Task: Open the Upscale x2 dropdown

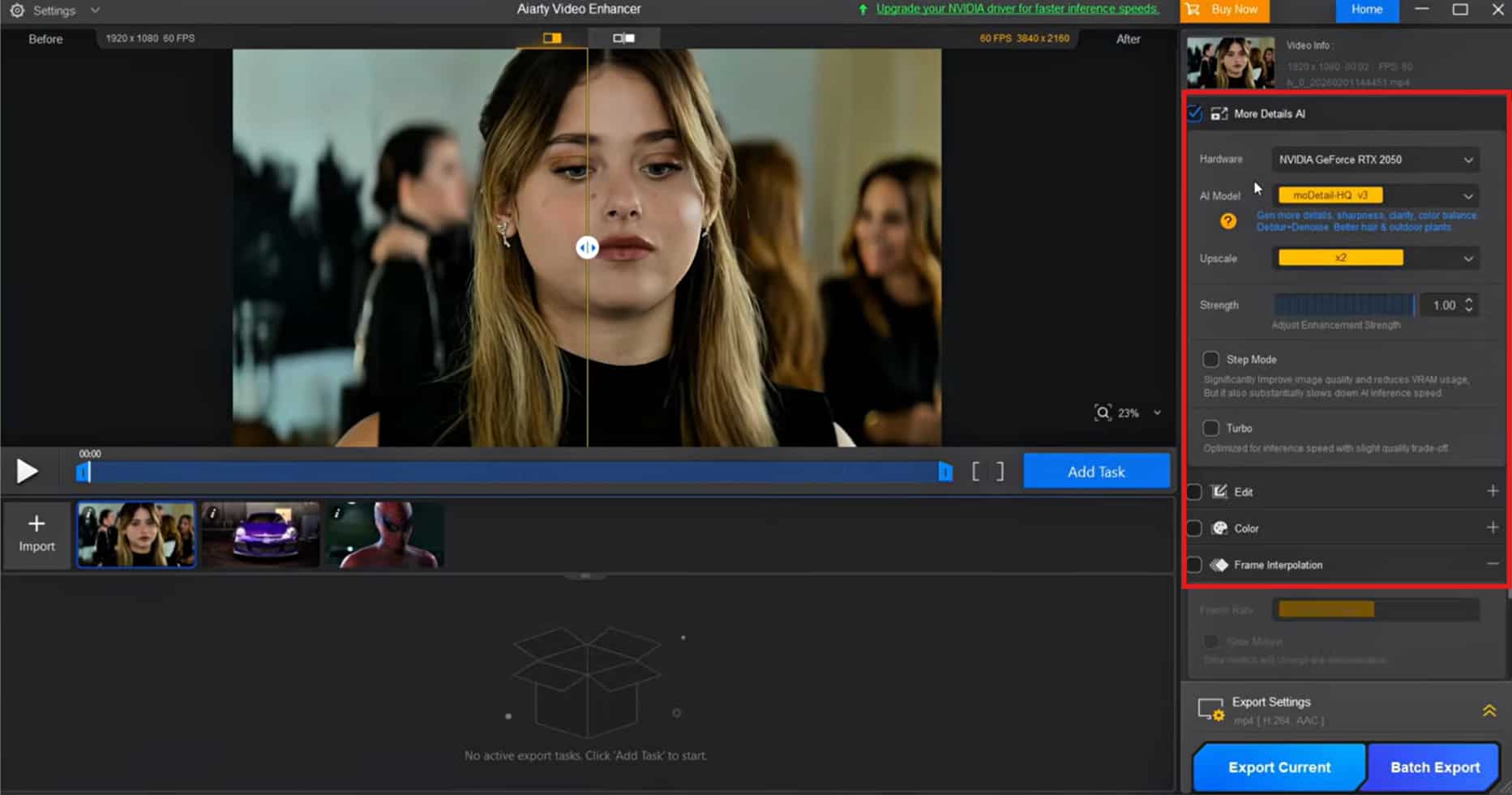Action: 1375,259
